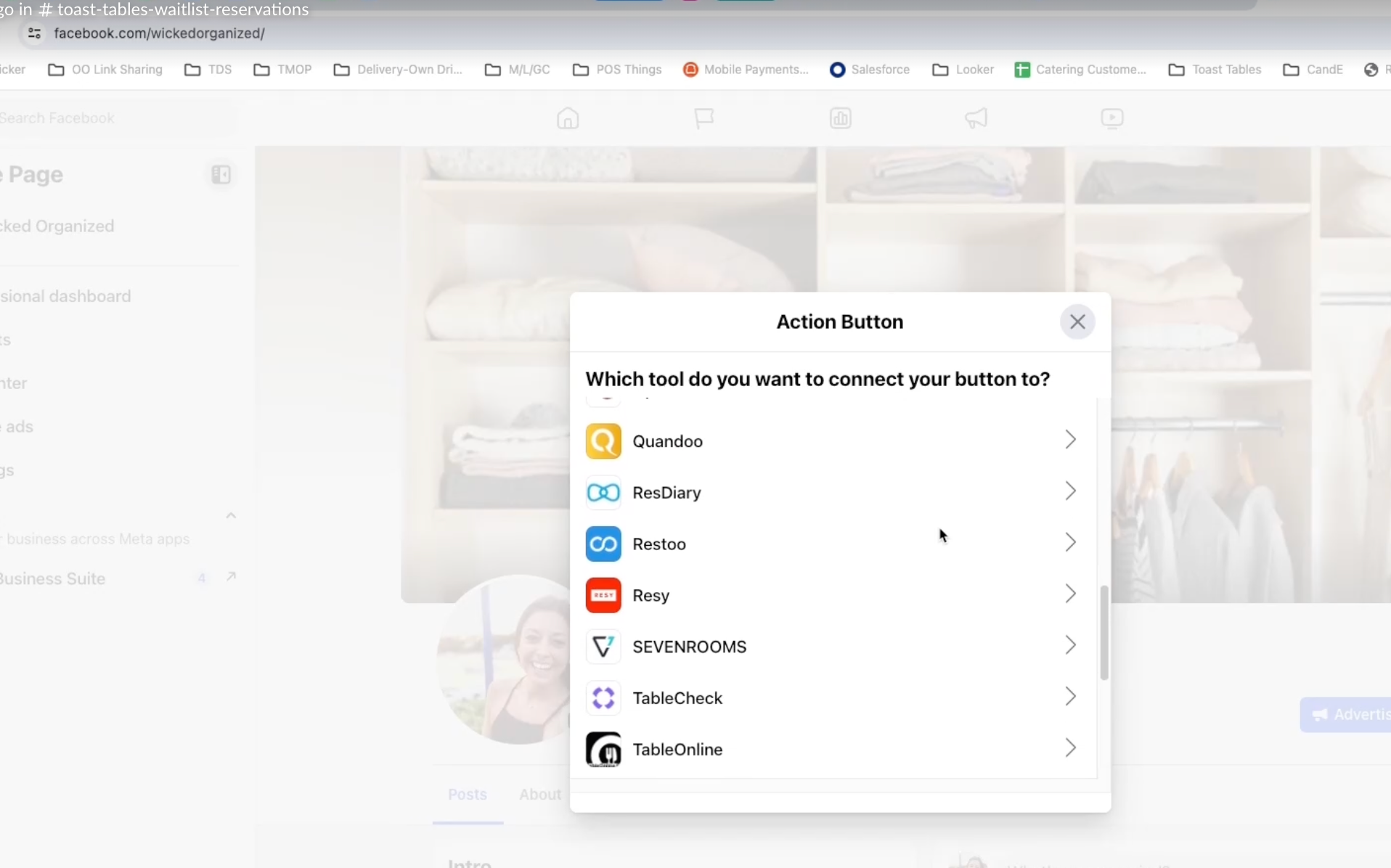The height and width of the screenshot is (868, 1391).
Task: Select TableOnline from the tool list
Action: point(833,750)
